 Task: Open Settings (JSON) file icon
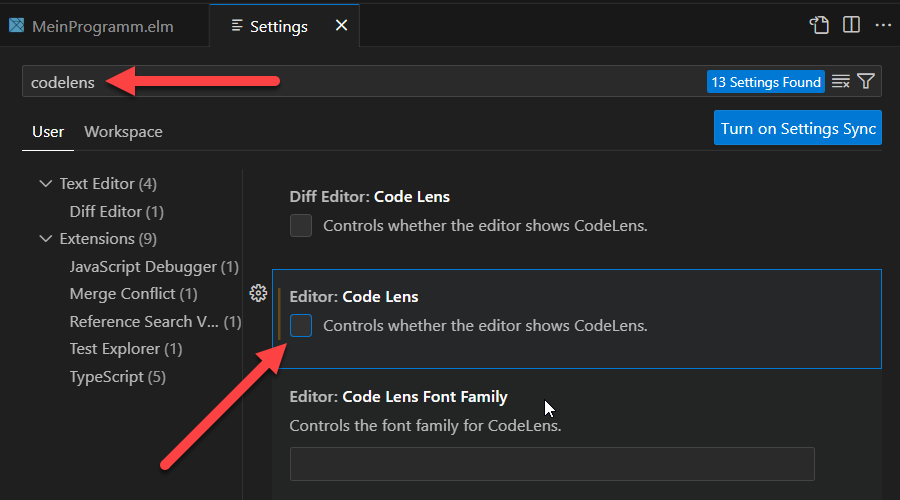tap(819, 25)
